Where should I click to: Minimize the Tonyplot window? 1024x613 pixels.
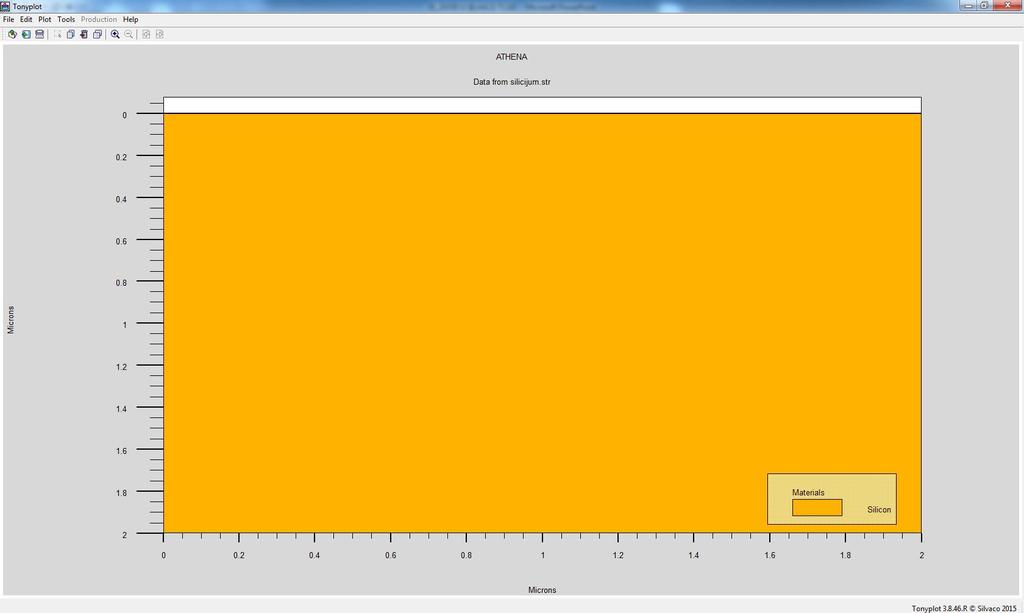(x=968, y=5)
